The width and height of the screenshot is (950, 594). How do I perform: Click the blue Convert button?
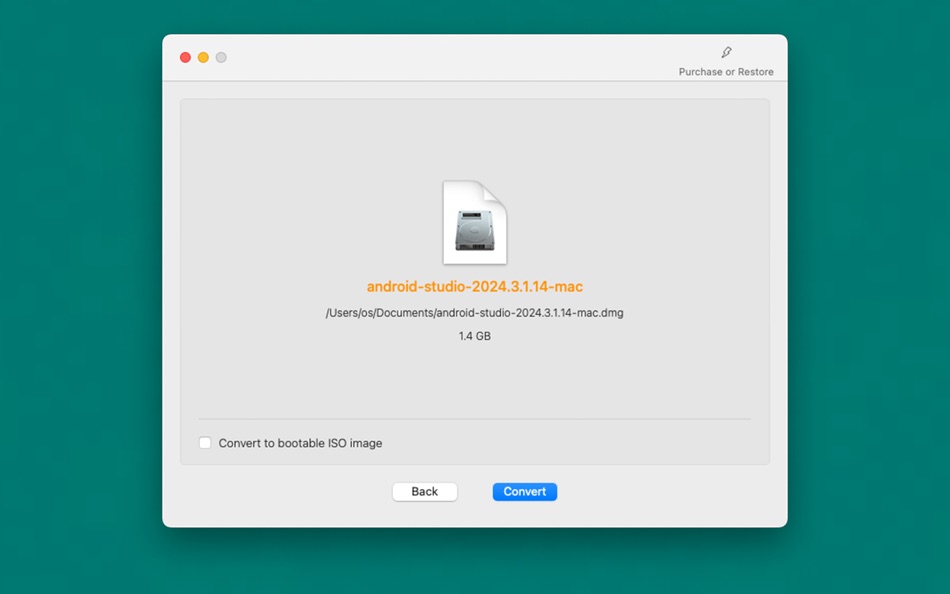525,492
